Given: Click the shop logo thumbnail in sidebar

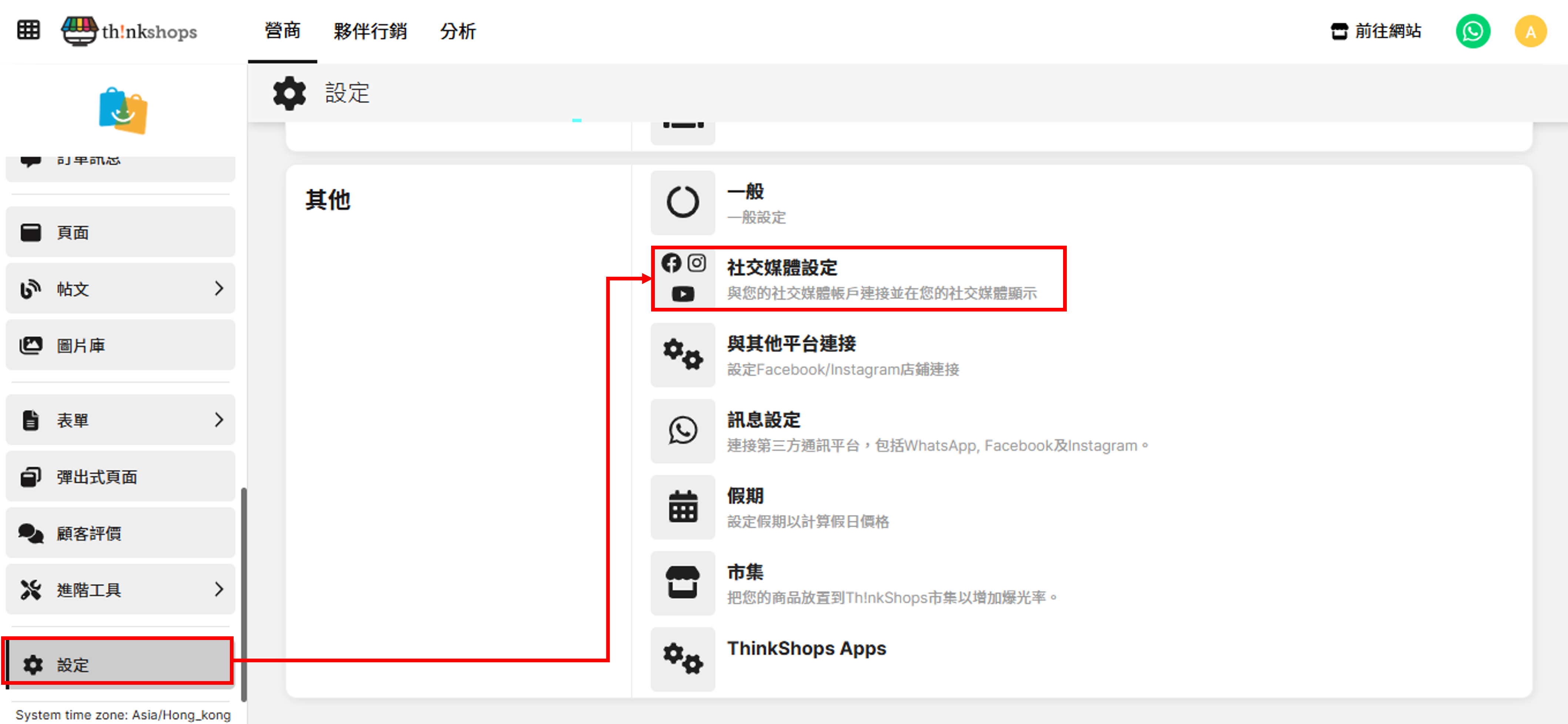Looking at the screenshot, I should pos(123,110).
